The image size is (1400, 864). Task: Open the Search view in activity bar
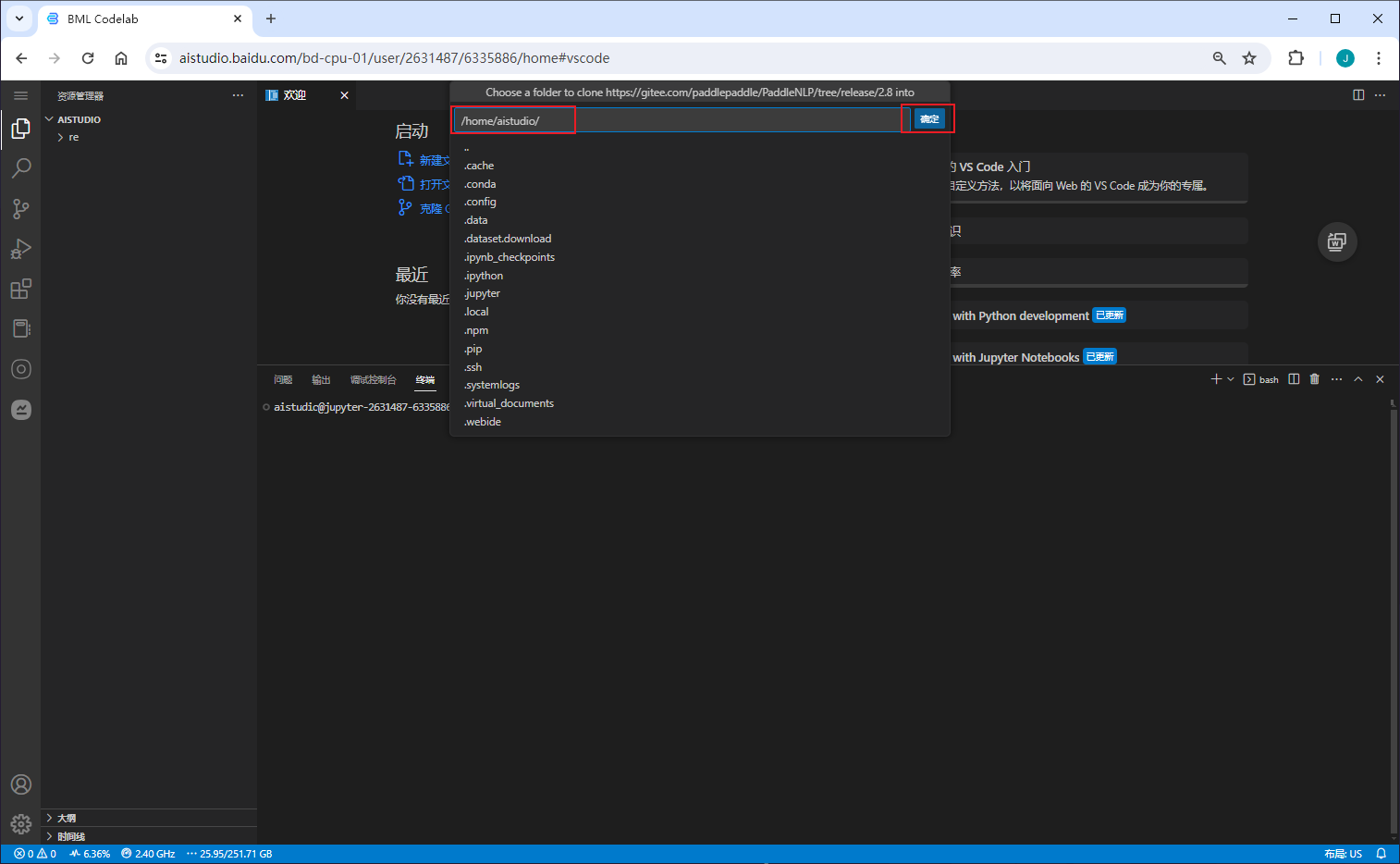pos(20,168)
